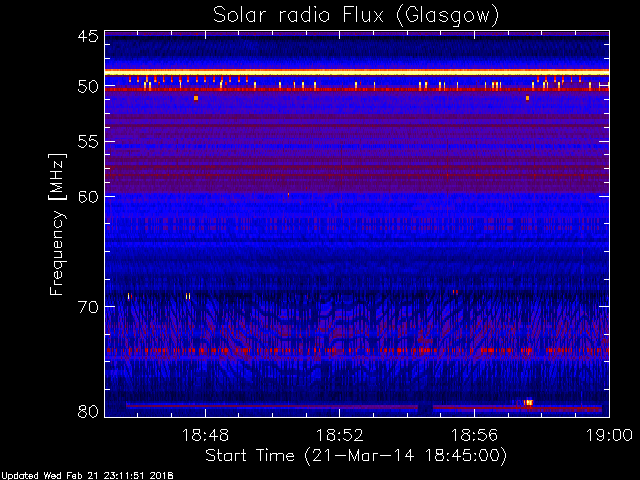Click the 18:48 time tick label

[x=205, y=435]
